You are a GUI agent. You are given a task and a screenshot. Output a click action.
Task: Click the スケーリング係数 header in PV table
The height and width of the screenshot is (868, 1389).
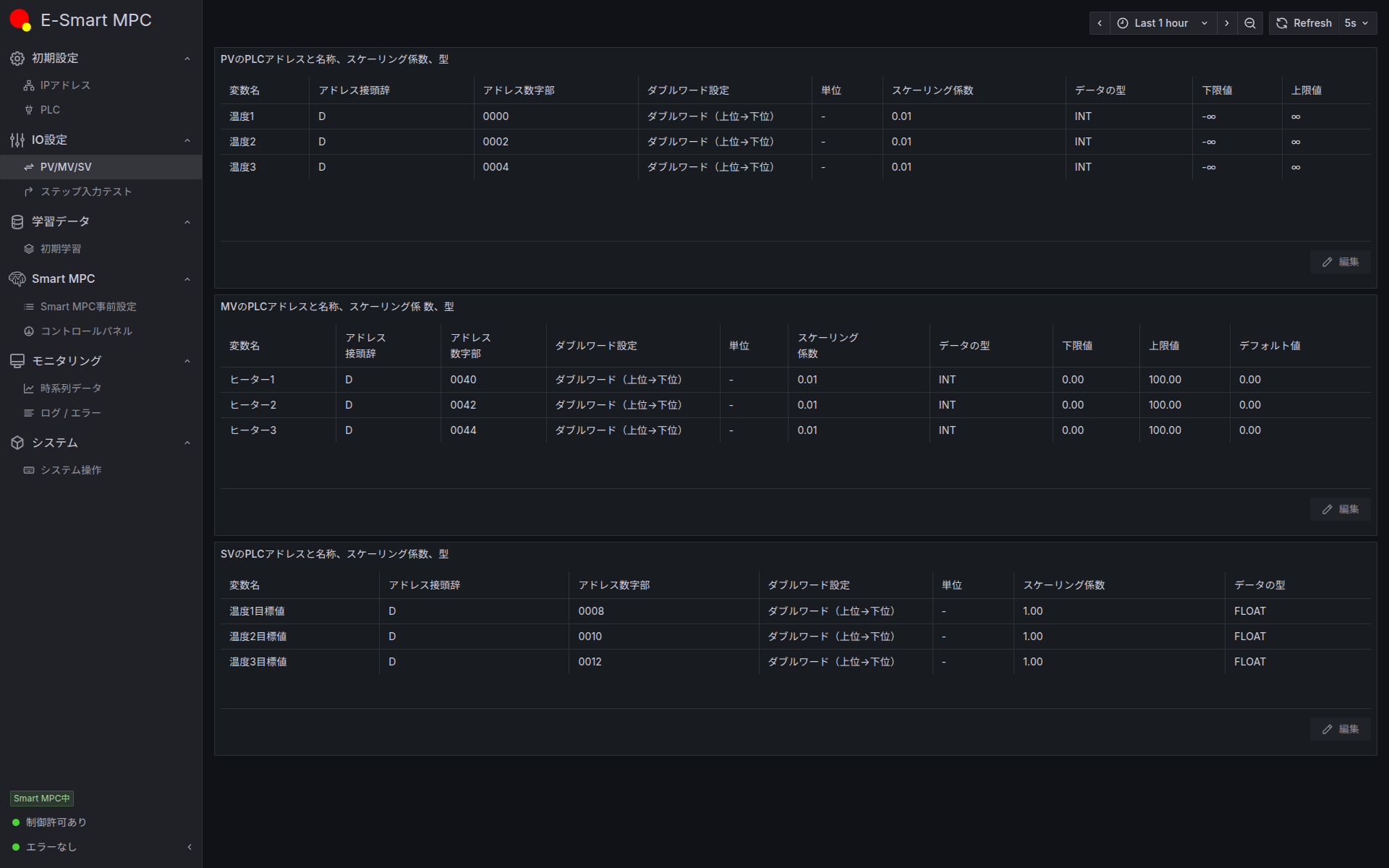pyautogui.click(x=933, y=90)
